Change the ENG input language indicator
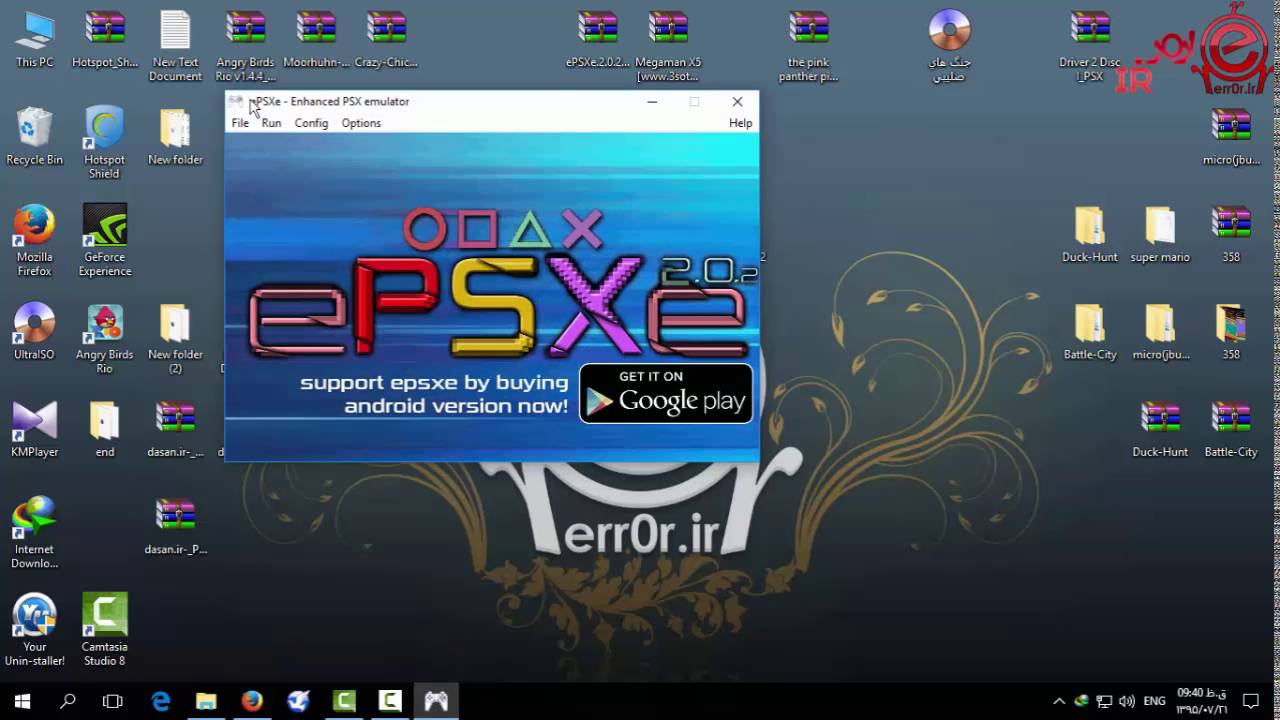 point(1154,701)
